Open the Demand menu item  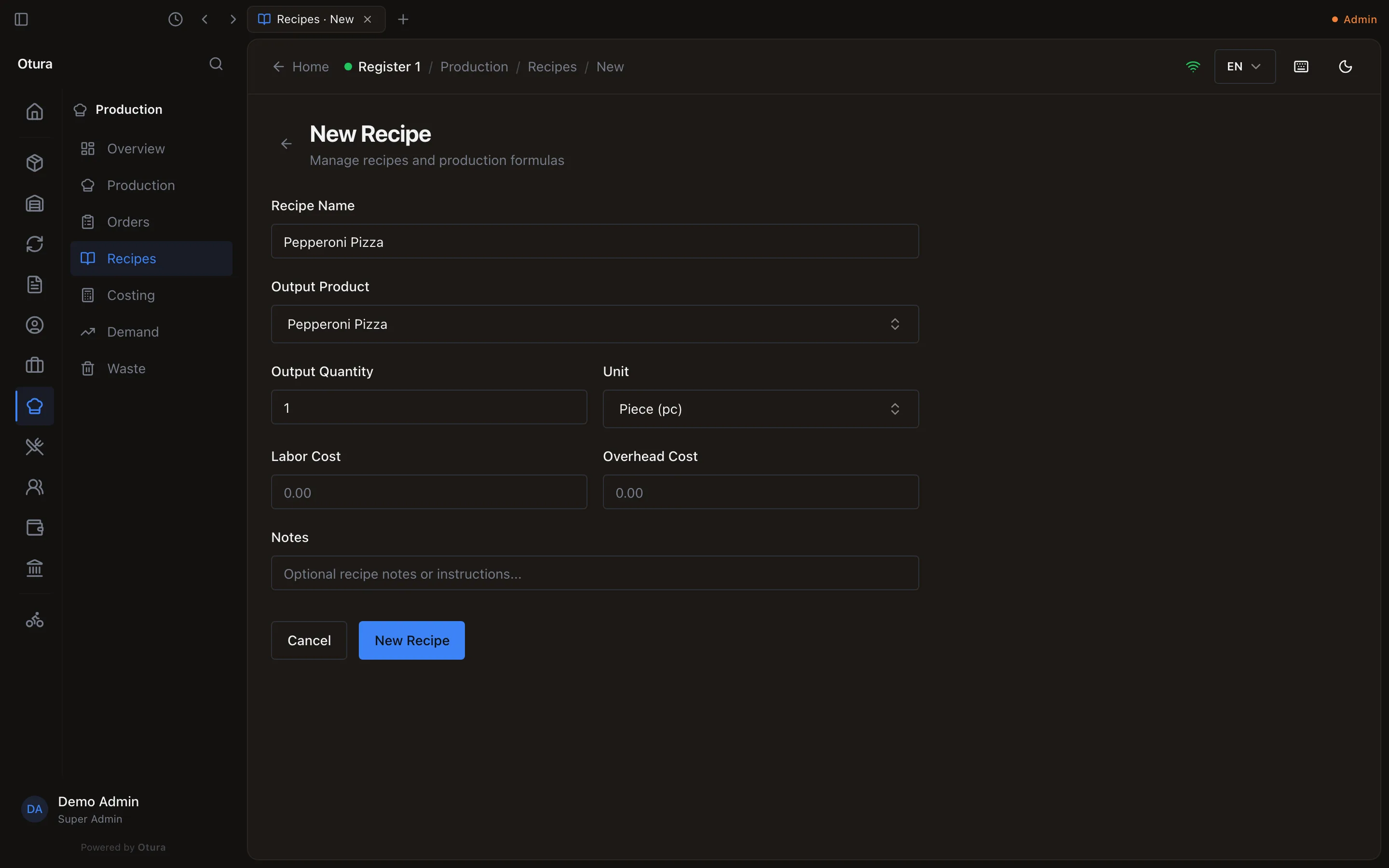tap(151, 332)
